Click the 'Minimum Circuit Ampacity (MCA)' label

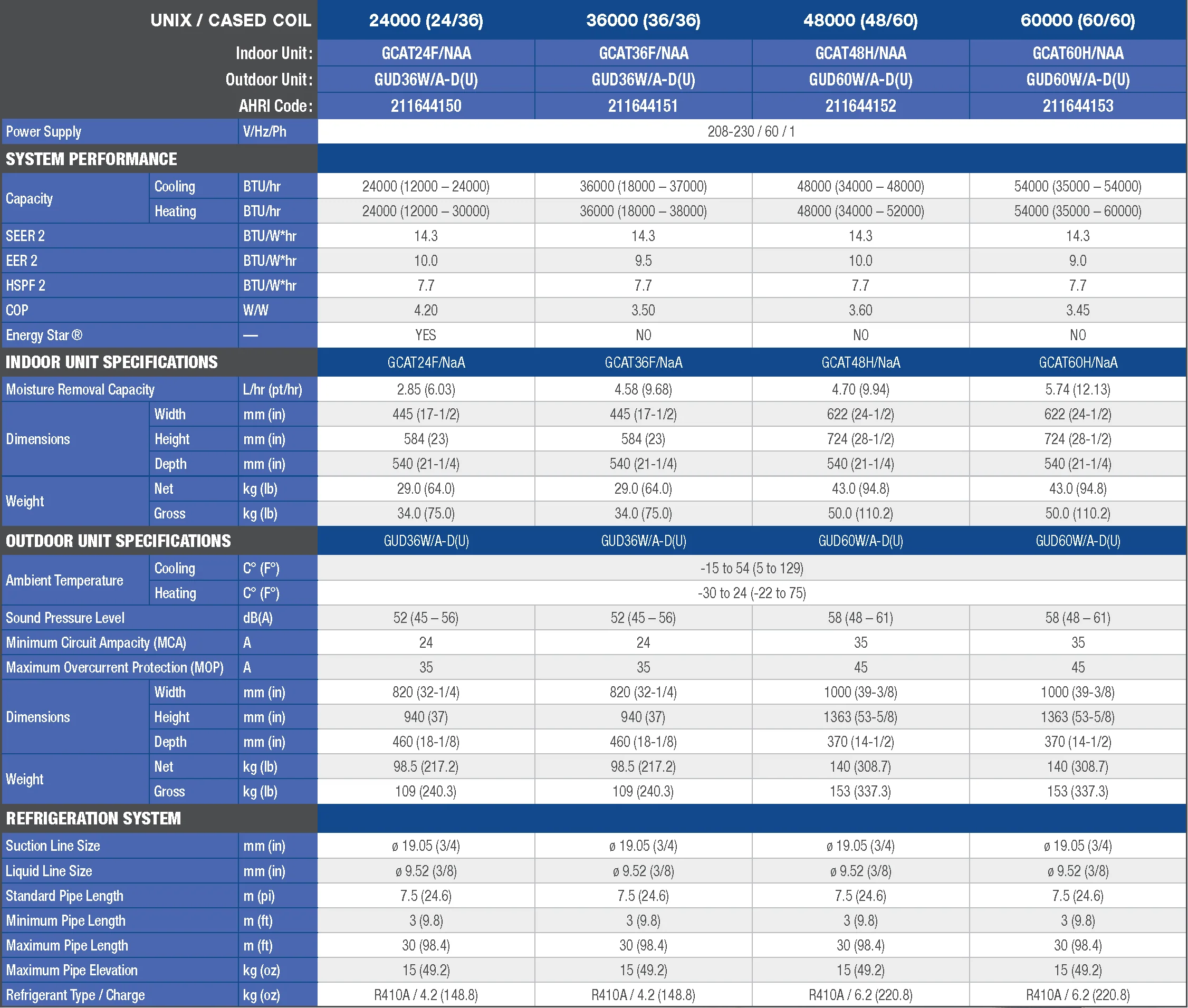click(96, 643)
